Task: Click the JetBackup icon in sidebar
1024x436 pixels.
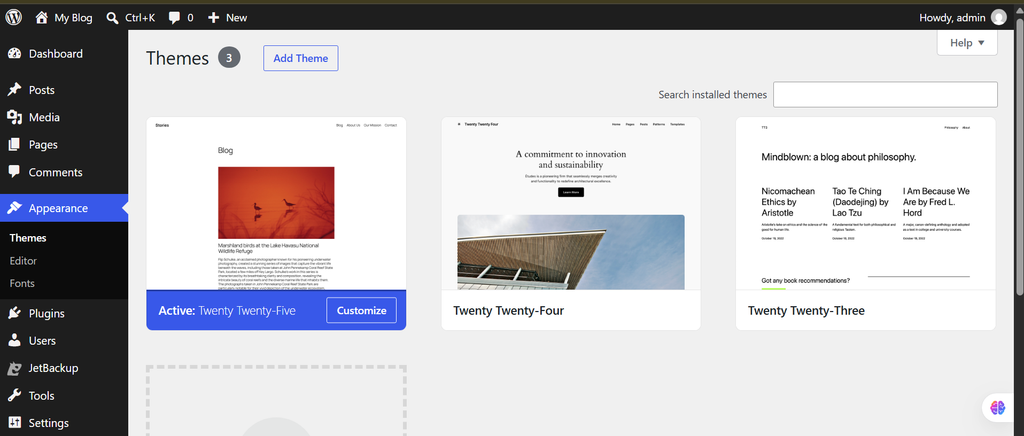Action: 14,369
